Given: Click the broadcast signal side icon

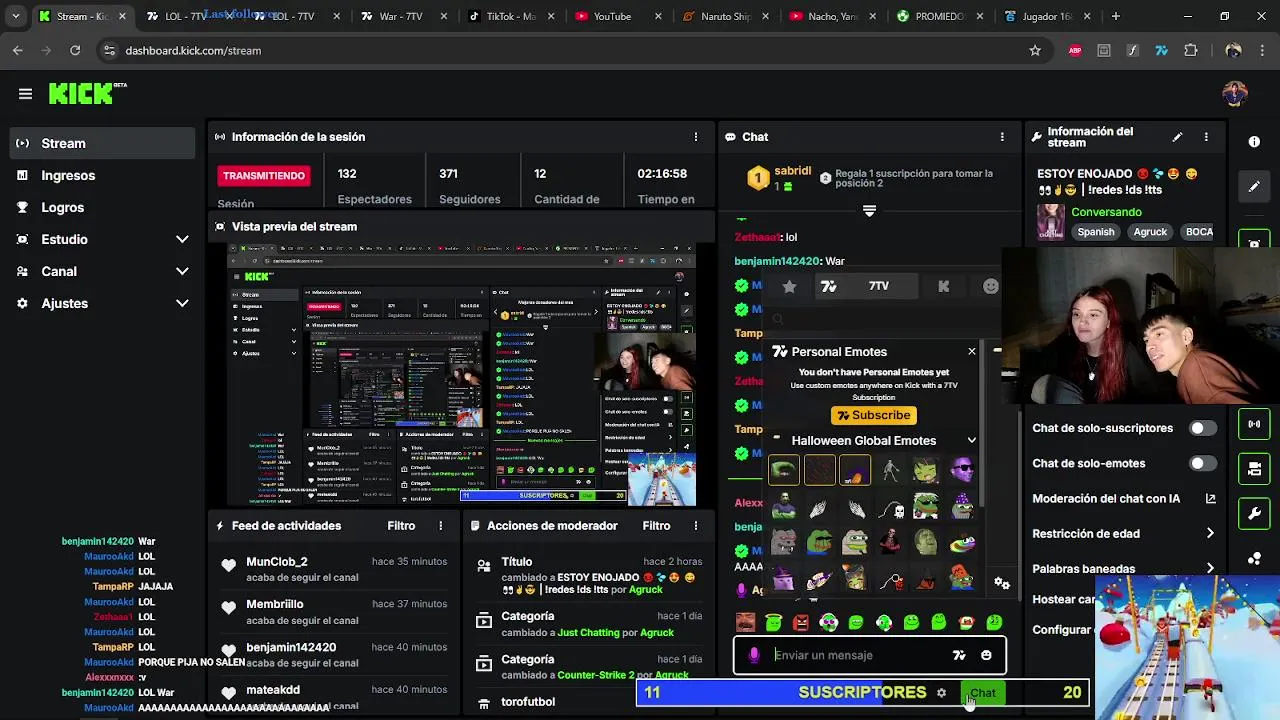Looking at the screenshot, I should tap(1254, 424).
